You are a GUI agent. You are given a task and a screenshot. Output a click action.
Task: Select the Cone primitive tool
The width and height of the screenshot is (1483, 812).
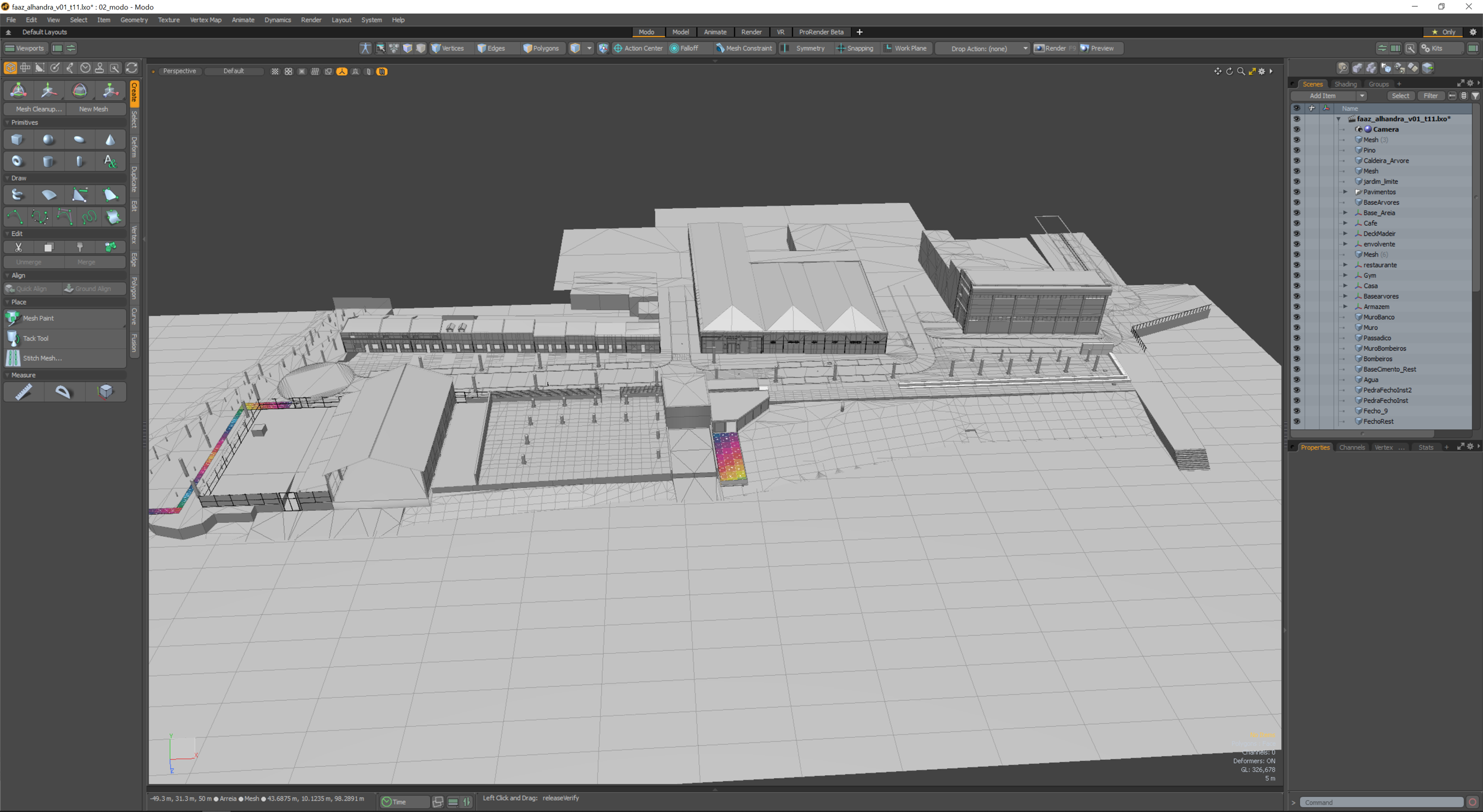(110, 140)
